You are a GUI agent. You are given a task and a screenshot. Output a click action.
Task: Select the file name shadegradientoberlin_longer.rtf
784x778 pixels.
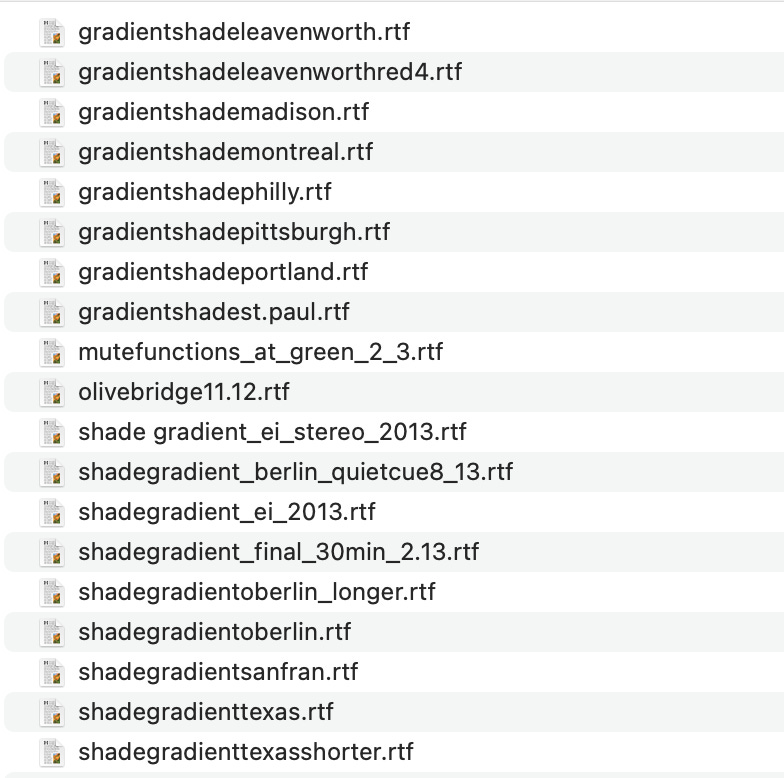257,592
